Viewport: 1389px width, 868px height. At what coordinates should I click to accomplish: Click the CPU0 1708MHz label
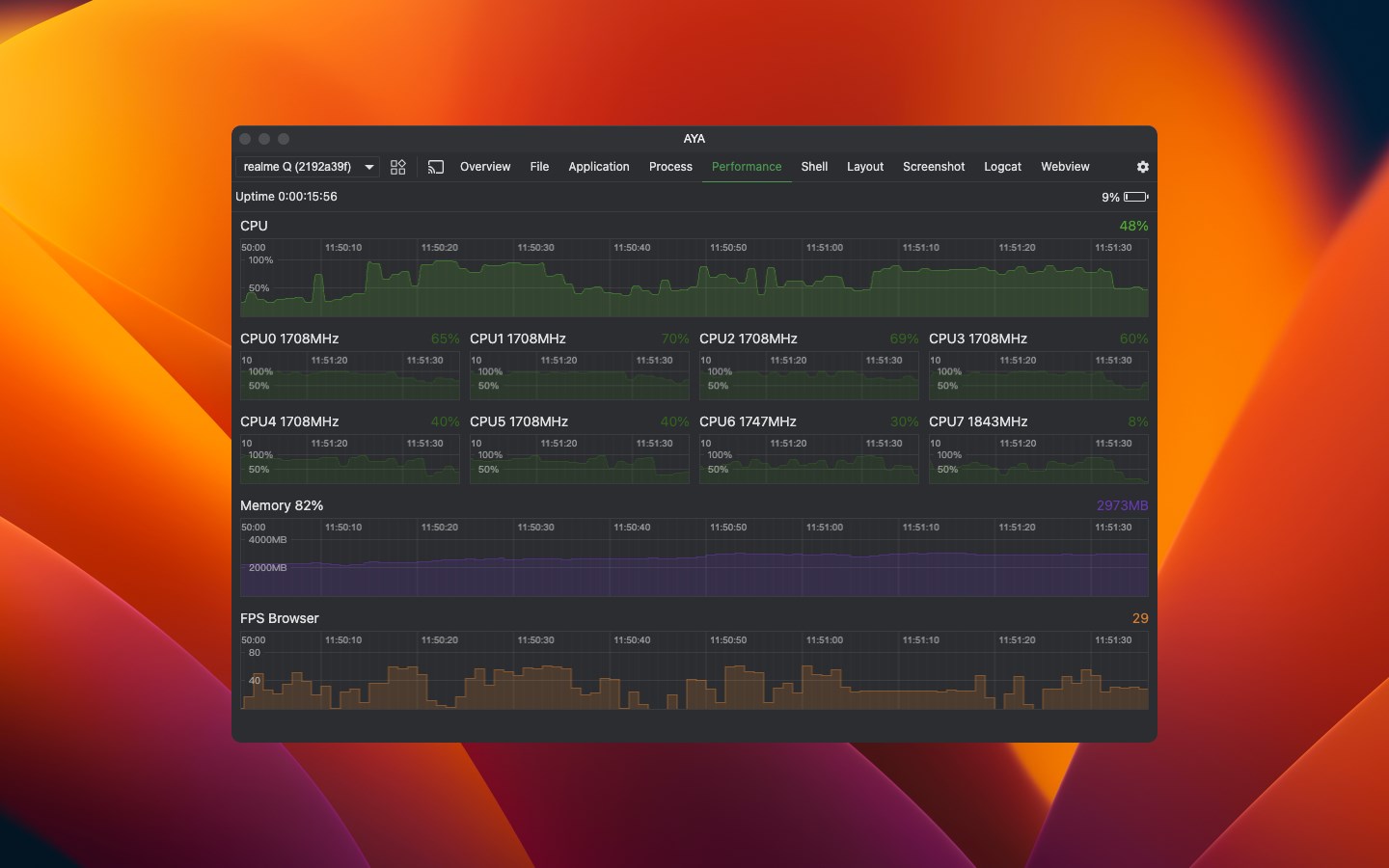[289, 339]
